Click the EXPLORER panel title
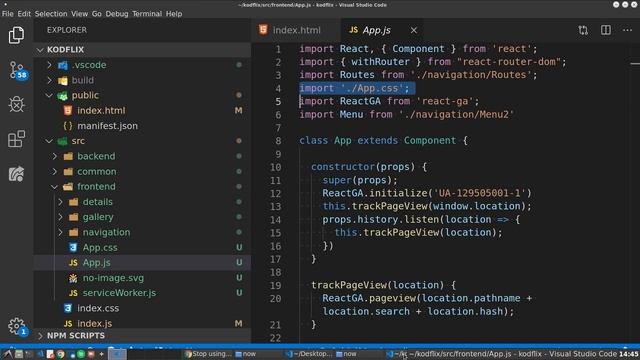Viewport: 640px width, 360px height. pyautogui.click(x=67, y=30)
